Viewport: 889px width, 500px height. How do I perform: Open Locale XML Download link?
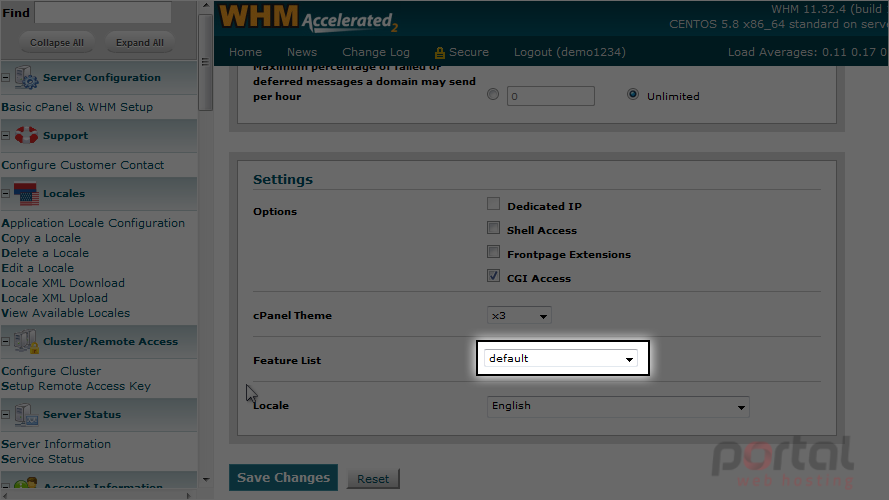pos(63,283)
